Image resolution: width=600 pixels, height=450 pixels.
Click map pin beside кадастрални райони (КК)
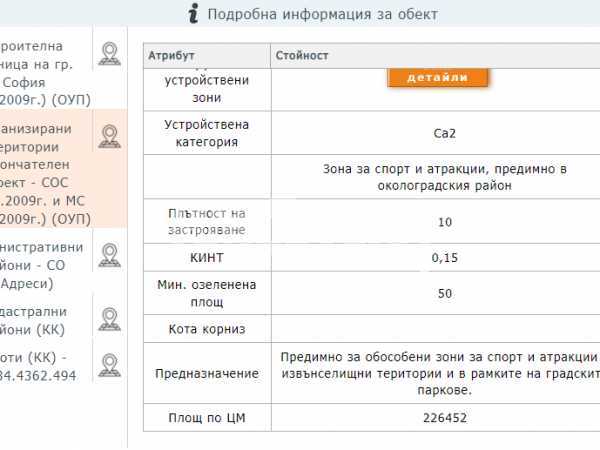click(x=109, y=319)
